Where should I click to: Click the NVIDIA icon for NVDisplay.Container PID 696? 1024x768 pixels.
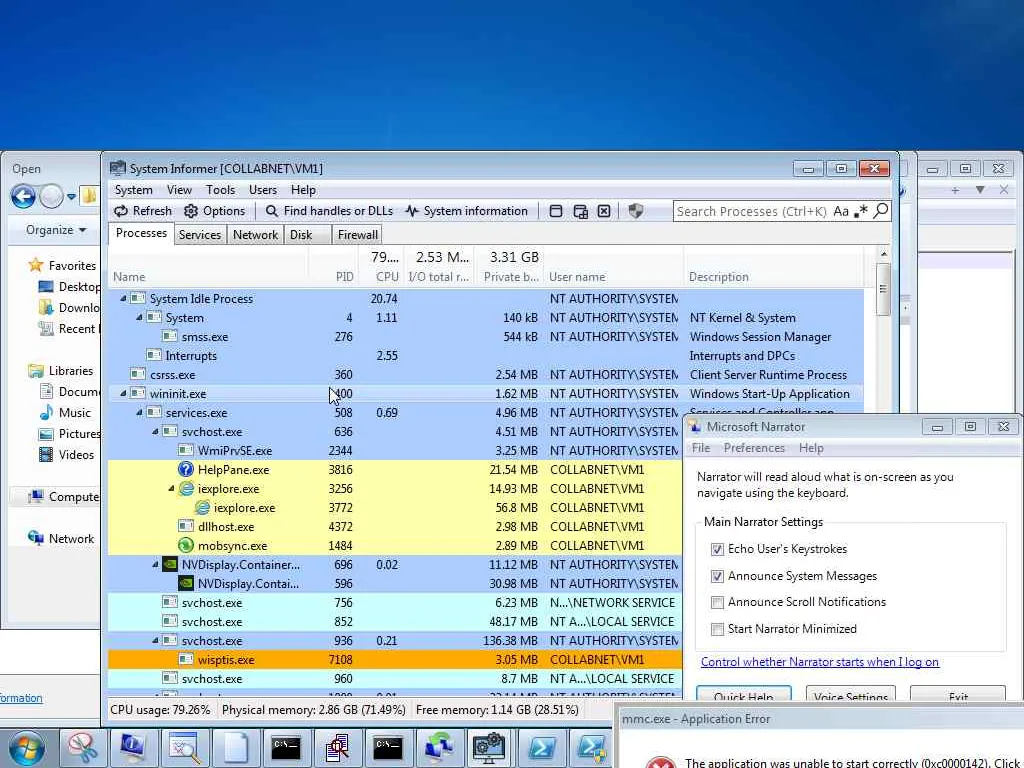click(170, 564)
